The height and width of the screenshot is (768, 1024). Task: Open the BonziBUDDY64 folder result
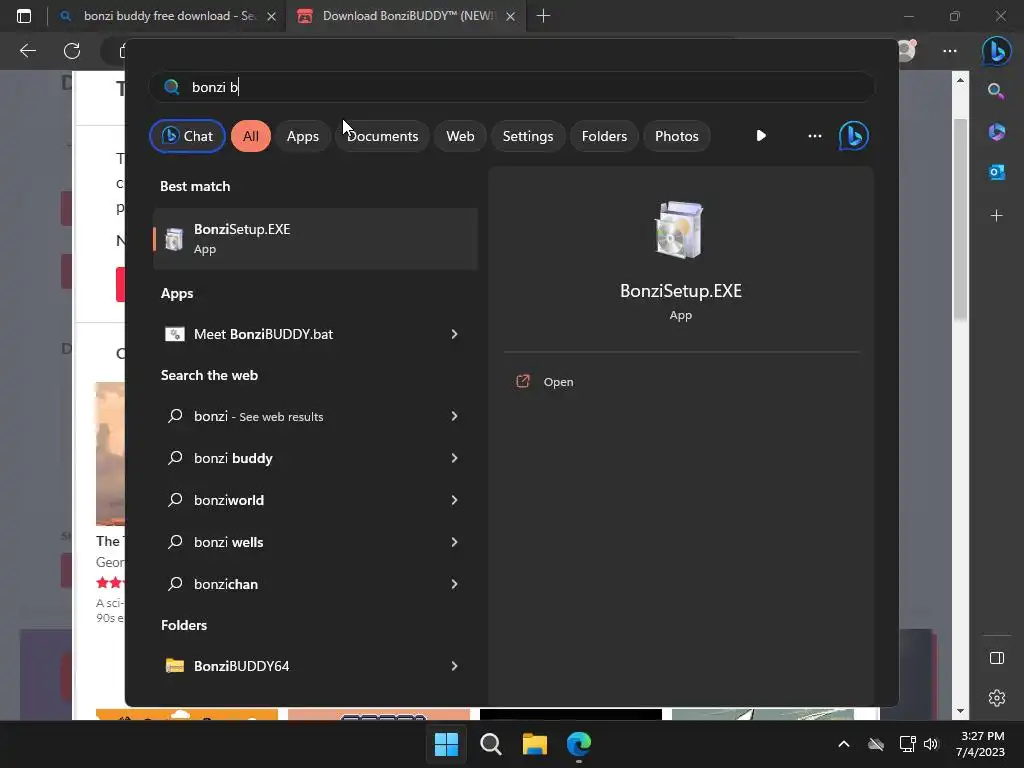pos(300,666)
